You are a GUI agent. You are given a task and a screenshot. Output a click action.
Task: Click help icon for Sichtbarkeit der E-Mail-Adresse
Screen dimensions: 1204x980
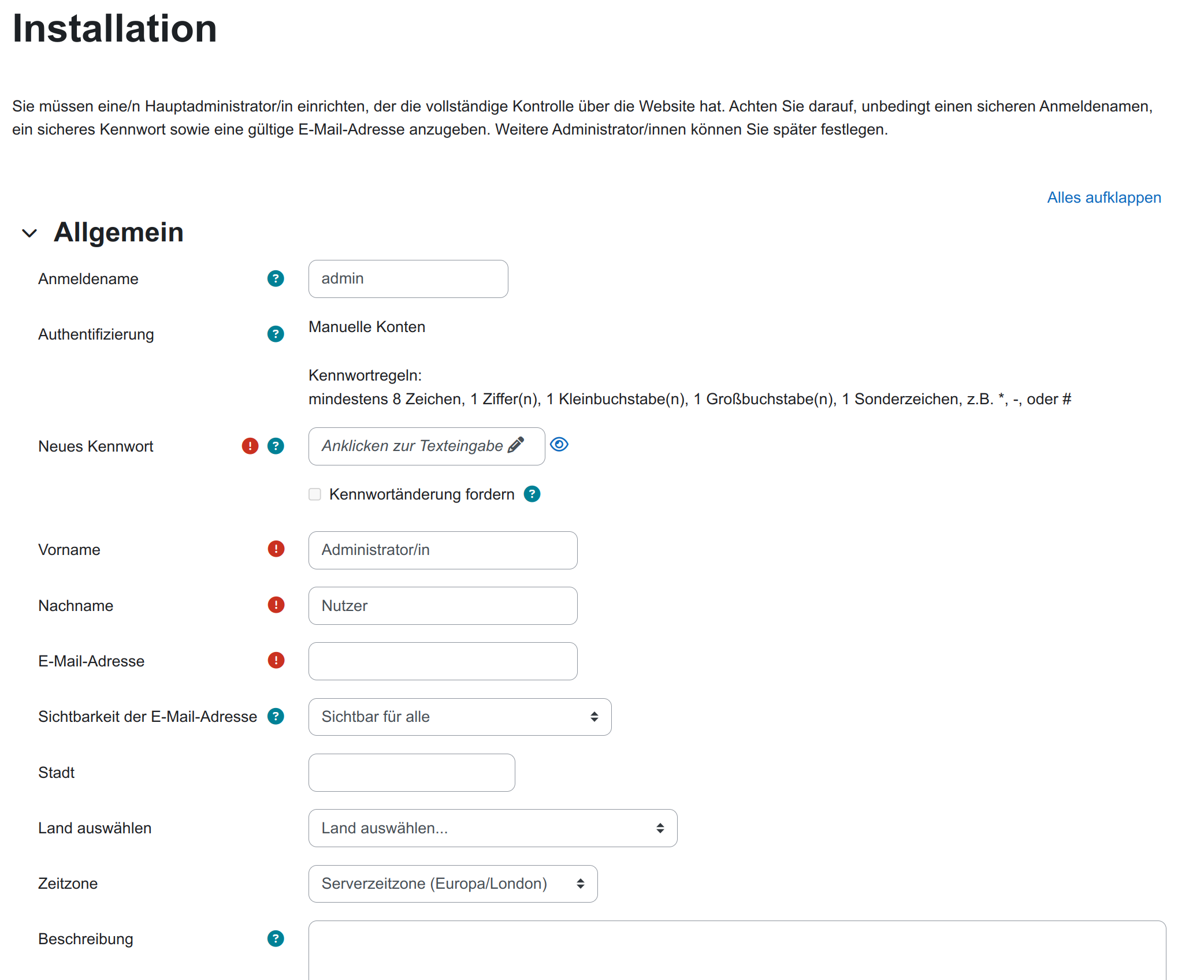(276, 717)
